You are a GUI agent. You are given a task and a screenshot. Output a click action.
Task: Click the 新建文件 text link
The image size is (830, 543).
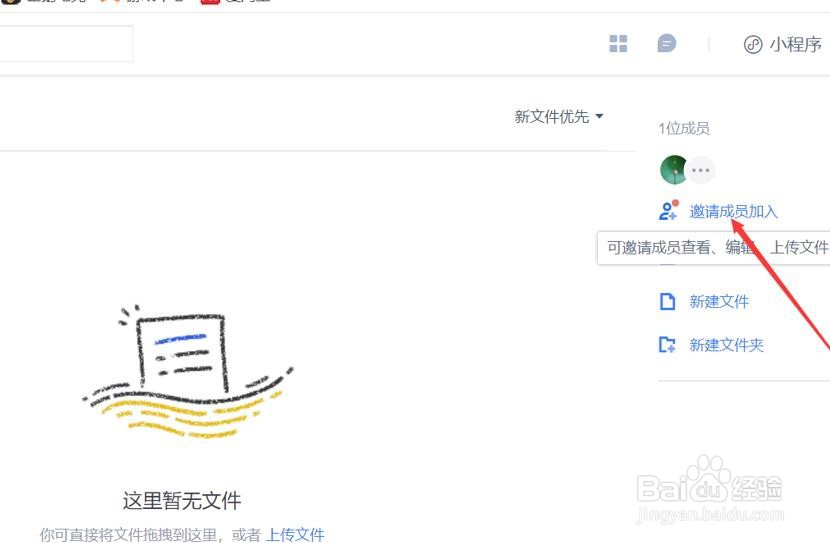coord(719,302)
